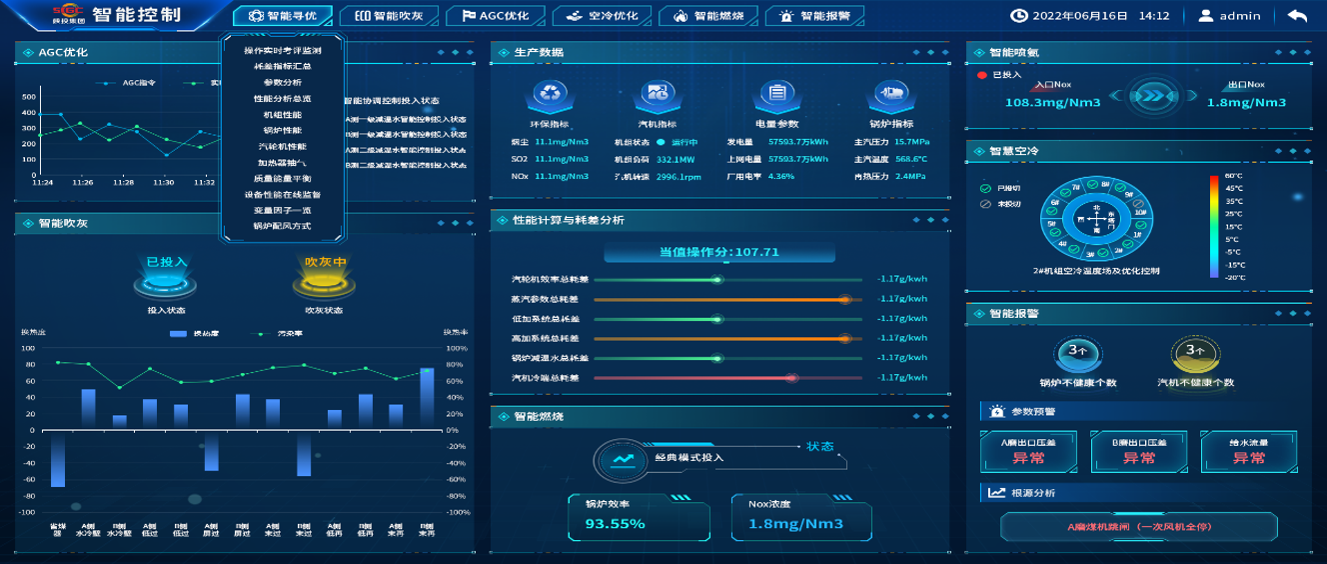The width and height of the screenshot is (1327, 564).
Task: Click the A磨煤机跳闸 root cause button
Action: (x=1138, y=527)
